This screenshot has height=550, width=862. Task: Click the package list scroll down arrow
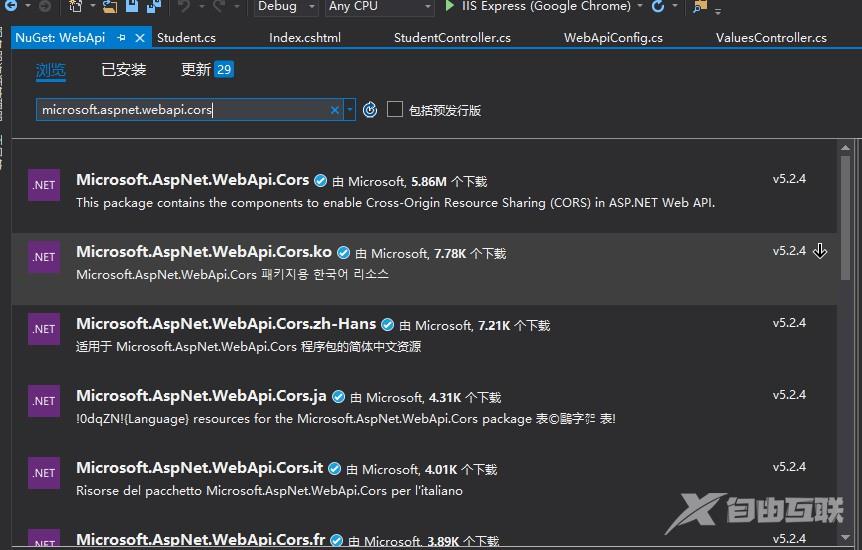pos(845,537)
